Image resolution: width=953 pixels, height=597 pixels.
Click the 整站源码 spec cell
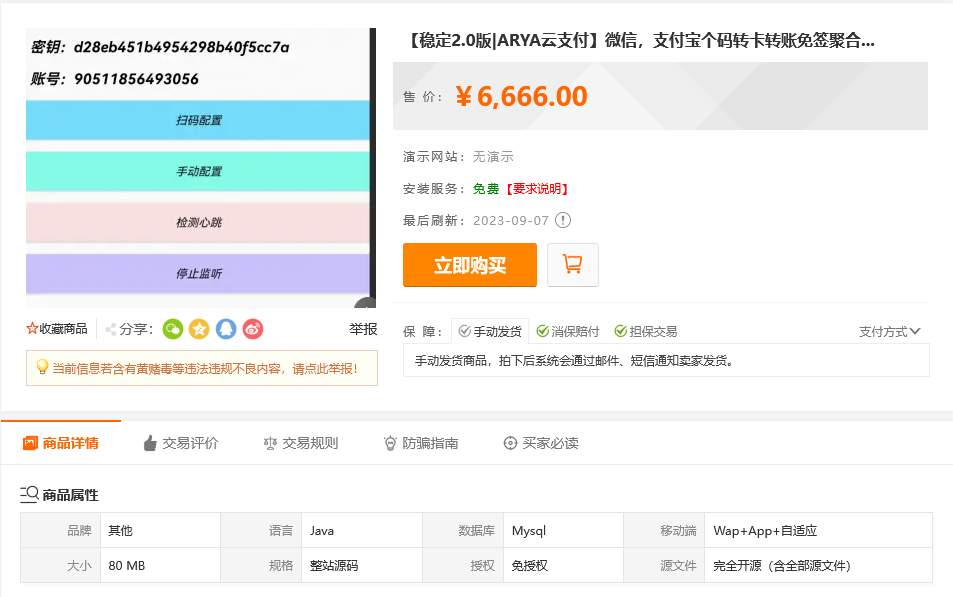[362, 565]
